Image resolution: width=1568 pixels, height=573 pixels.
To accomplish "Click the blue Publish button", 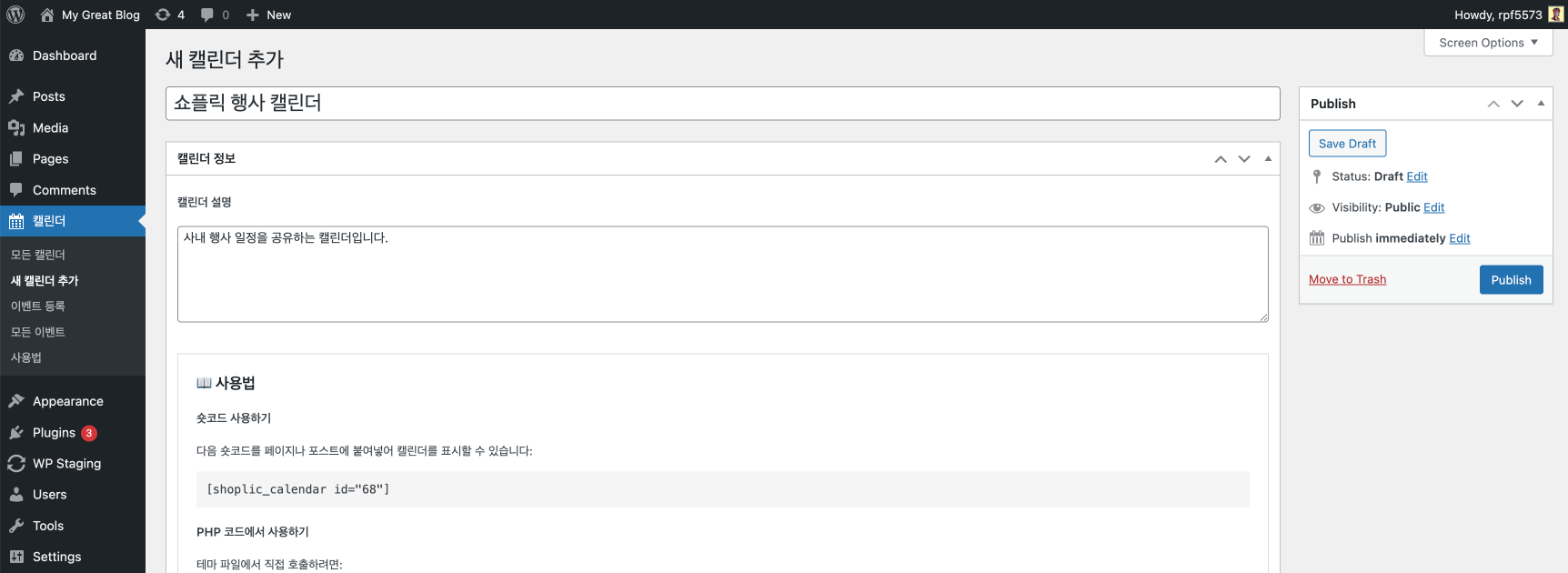I will [x=1511, y=280].
